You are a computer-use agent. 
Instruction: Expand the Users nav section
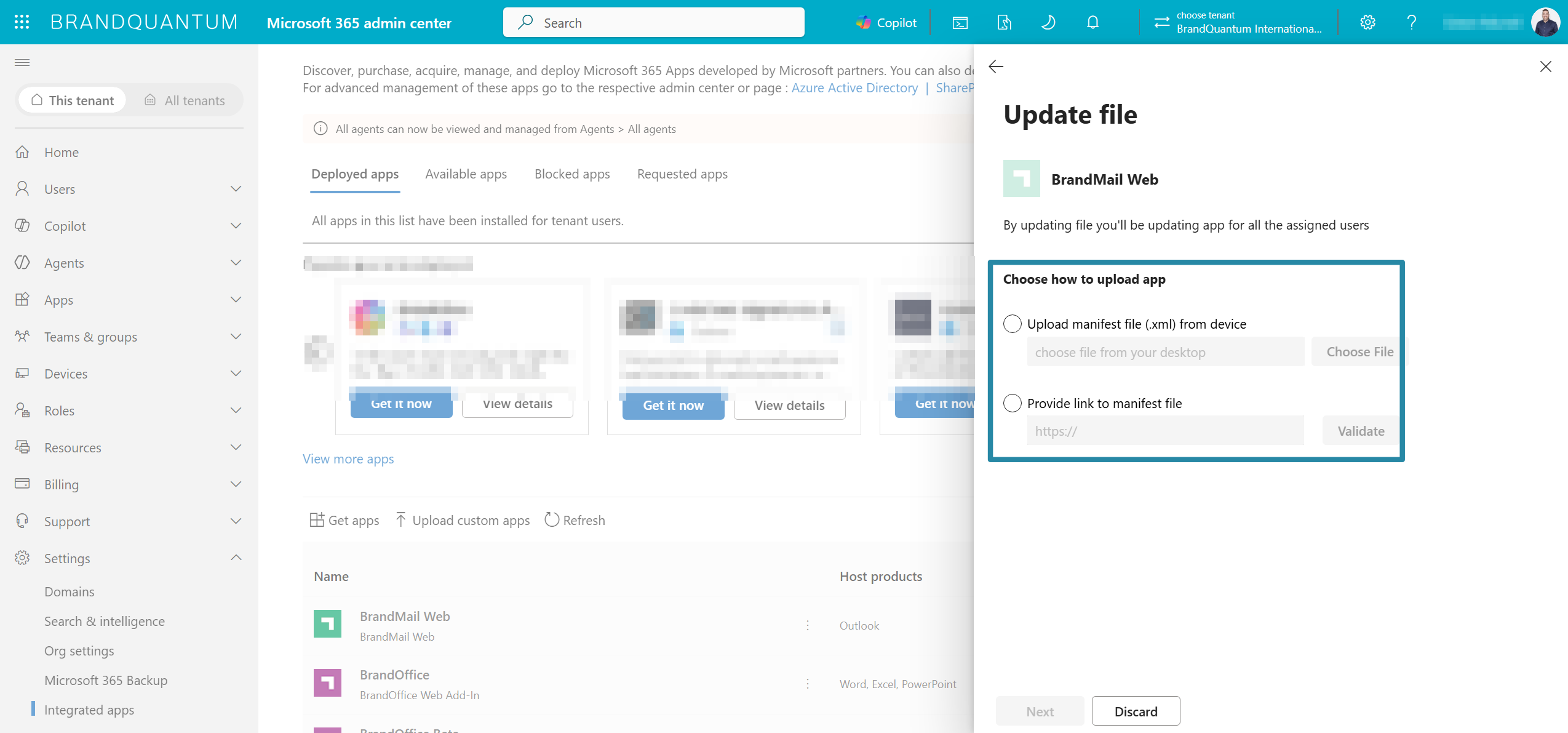236,189
